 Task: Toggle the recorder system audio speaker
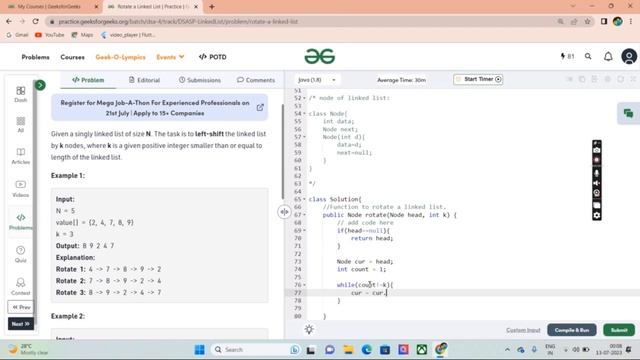[597, 183]
